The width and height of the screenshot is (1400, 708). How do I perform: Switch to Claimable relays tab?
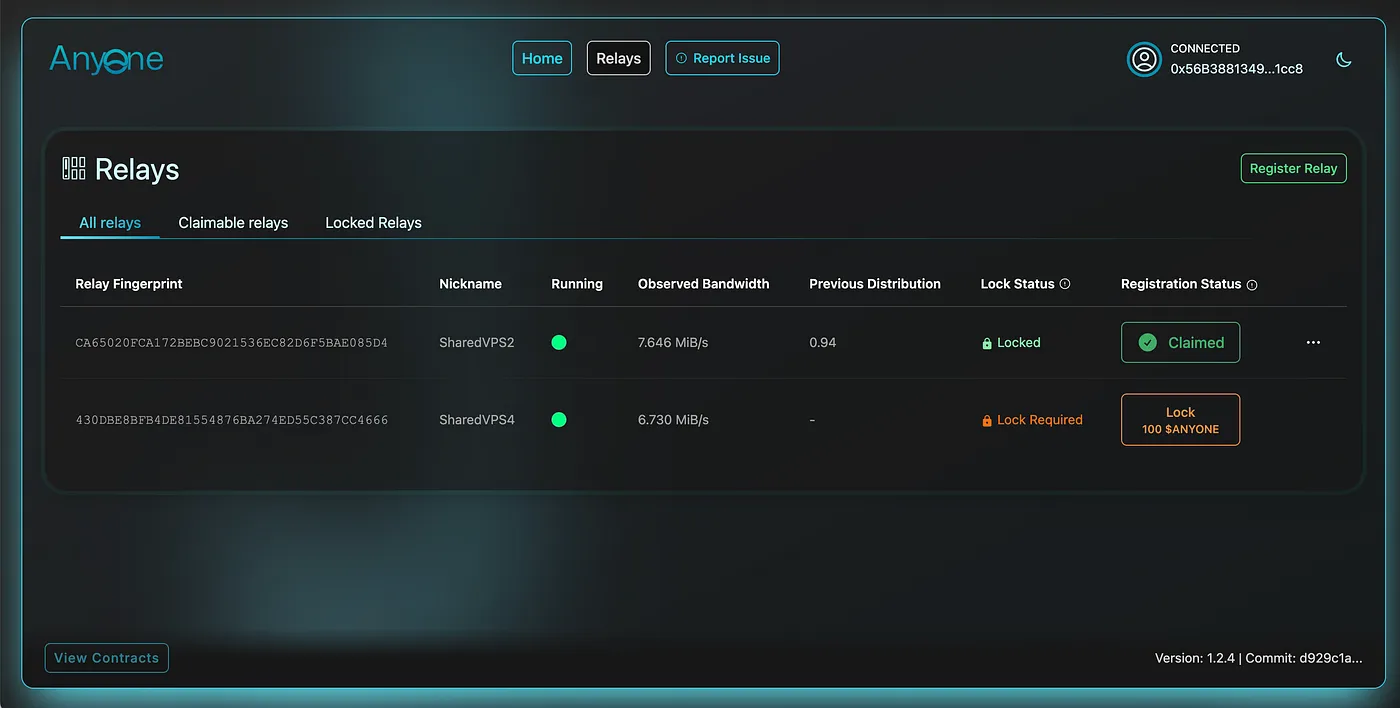click(233, 223)
